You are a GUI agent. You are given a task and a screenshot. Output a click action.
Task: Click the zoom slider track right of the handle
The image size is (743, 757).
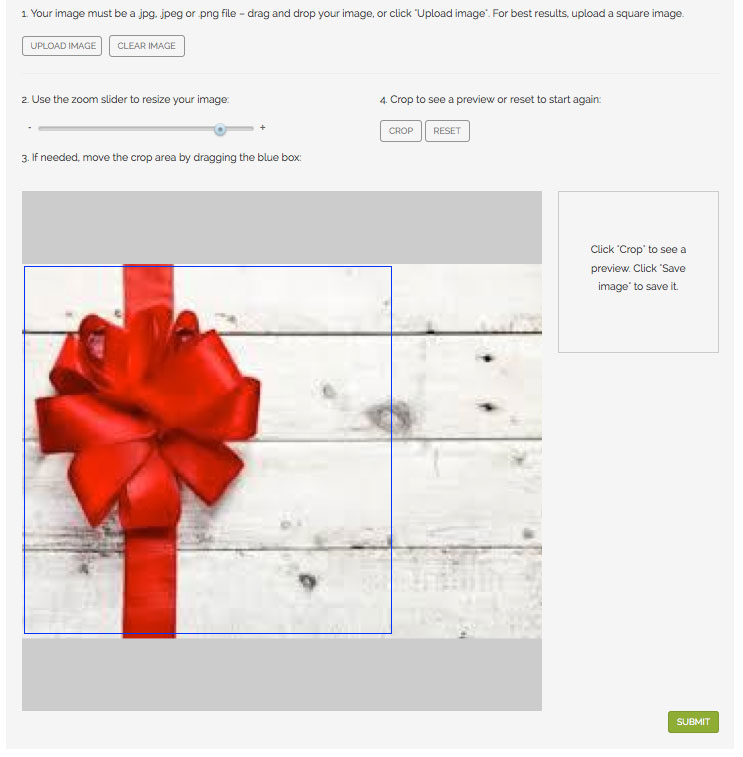(x=240, y=128)
